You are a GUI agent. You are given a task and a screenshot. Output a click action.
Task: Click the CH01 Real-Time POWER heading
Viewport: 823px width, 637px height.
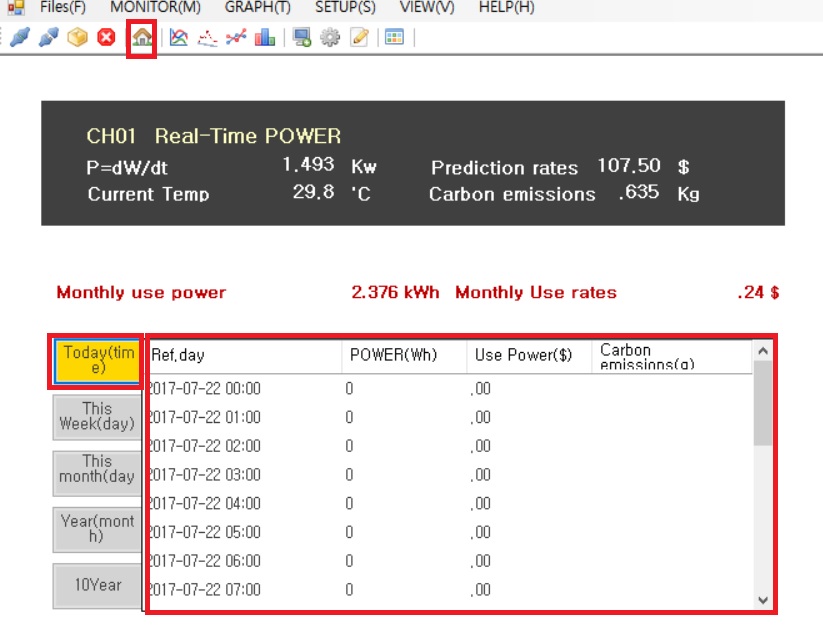(x=214, y=136)
